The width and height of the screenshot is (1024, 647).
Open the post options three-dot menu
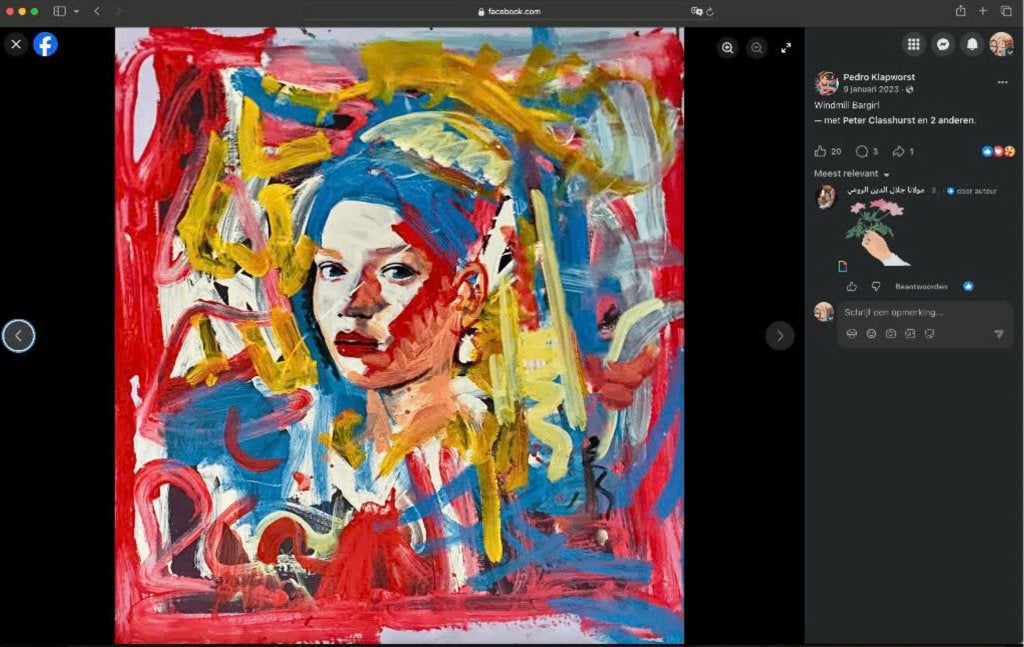tap(1002, 82)
